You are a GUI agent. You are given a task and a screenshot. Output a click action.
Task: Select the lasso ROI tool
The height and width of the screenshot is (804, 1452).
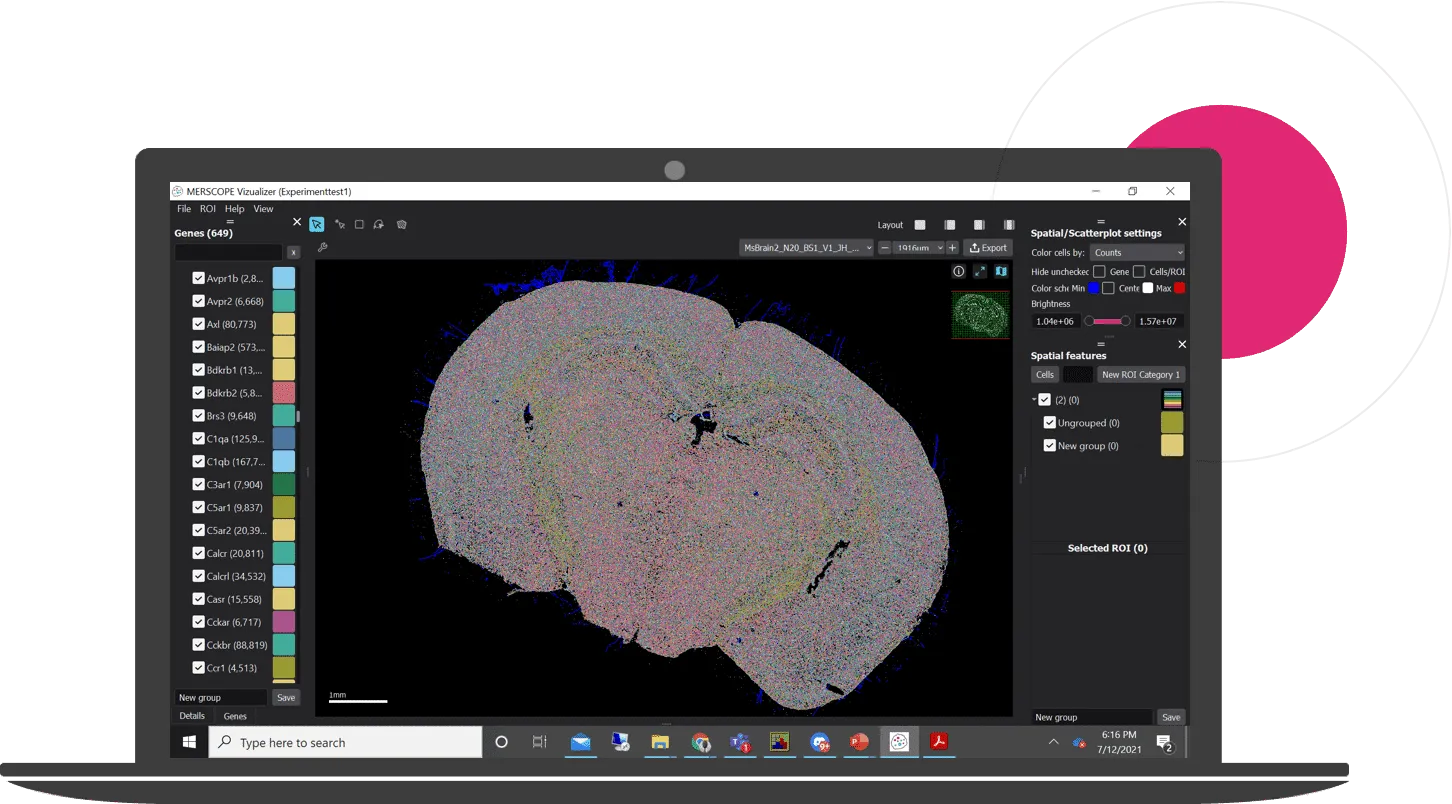pyautogui.click(x=379, y=225)
